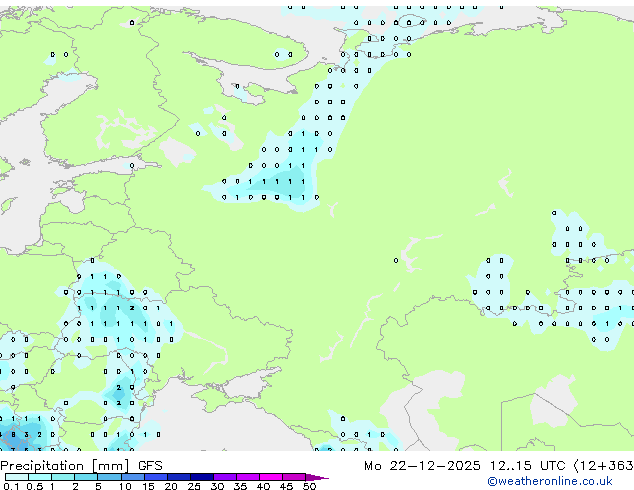The image size is (634, 490).
Task: Select the 40–45 mm magenta legend swatch
Action: click(271, 477)
